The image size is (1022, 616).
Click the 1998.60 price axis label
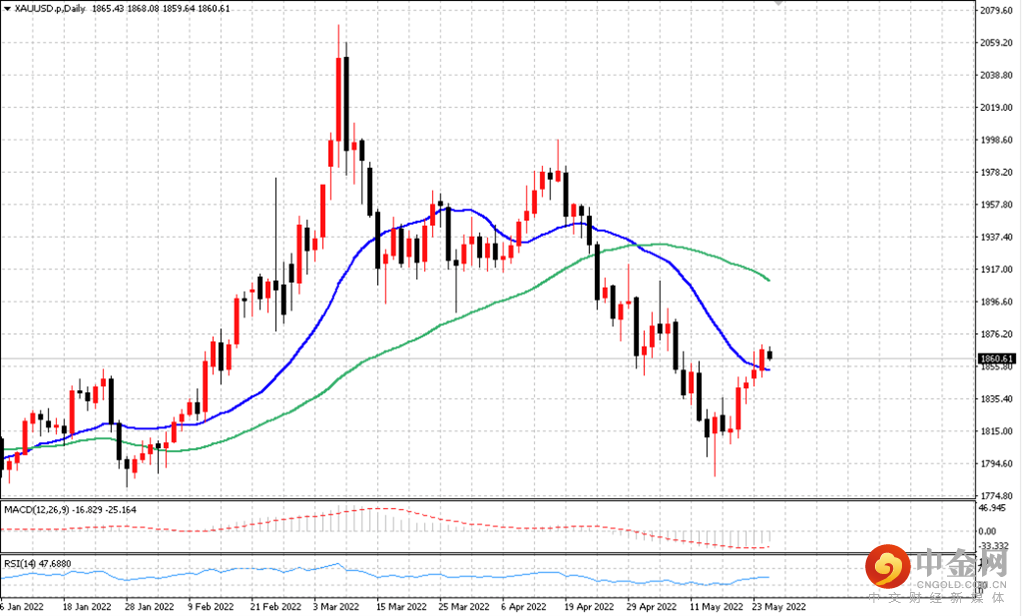coord(997,139)
